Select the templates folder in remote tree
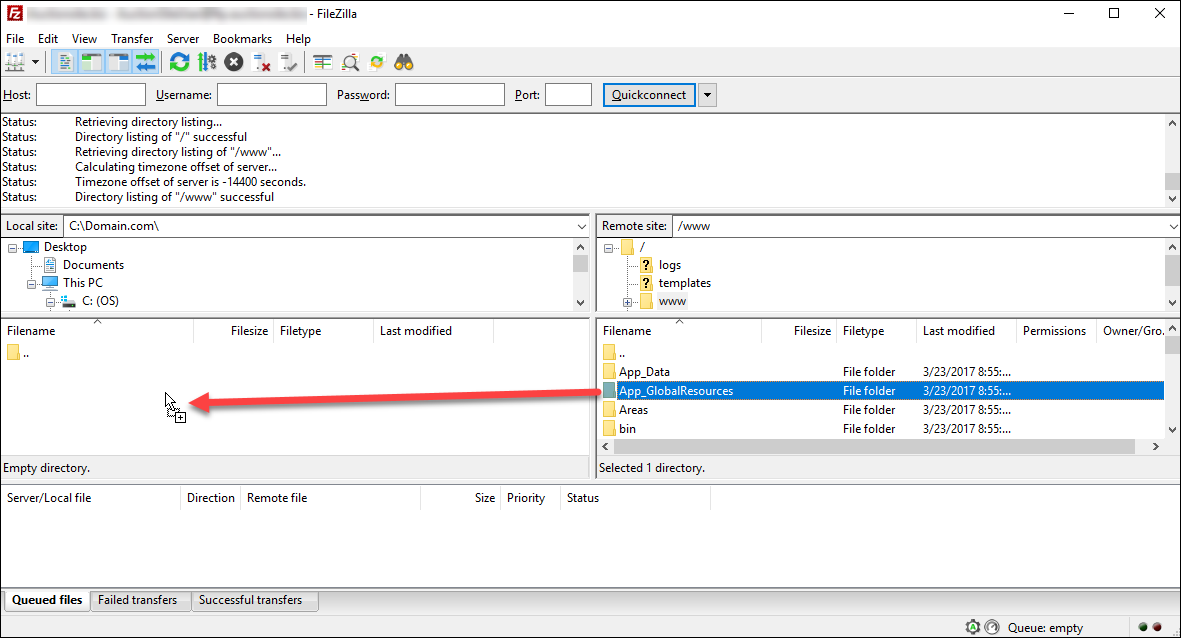Image resolution: width=1181 pixels, height=638 pixels. point(685,283)
